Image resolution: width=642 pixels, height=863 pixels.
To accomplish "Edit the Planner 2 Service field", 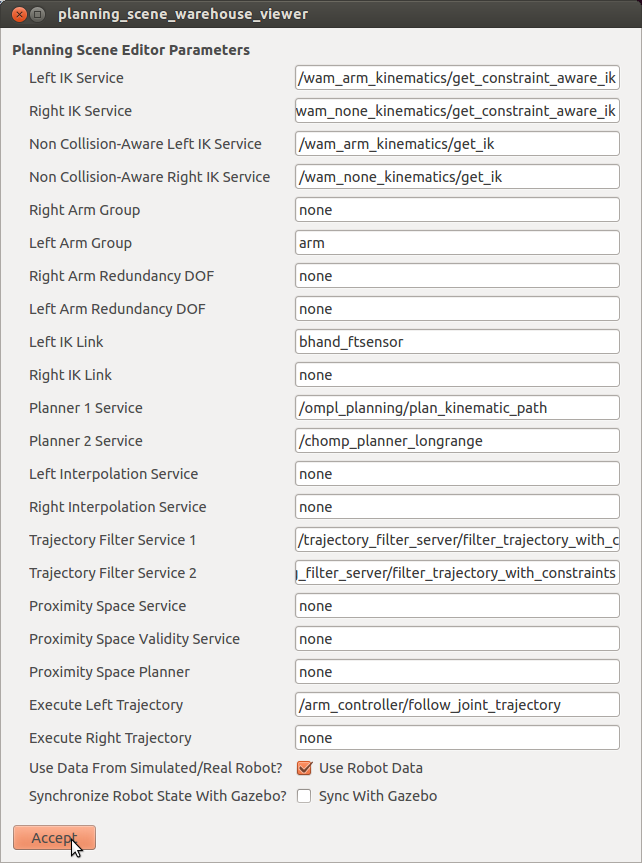I will (457, 441).
